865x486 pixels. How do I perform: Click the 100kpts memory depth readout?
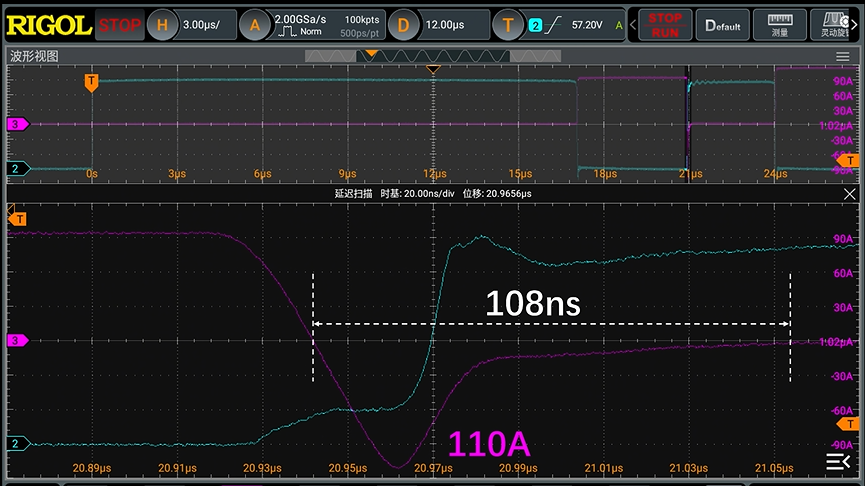pyautogui.click(x=362, y=20)
